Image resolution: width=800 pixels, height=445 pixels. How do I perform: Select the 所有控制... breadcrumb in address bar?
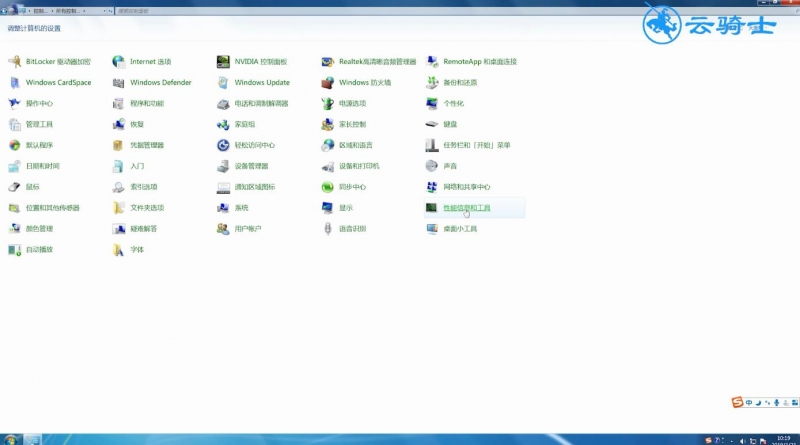pyautogui.click(x=68, y=11)
